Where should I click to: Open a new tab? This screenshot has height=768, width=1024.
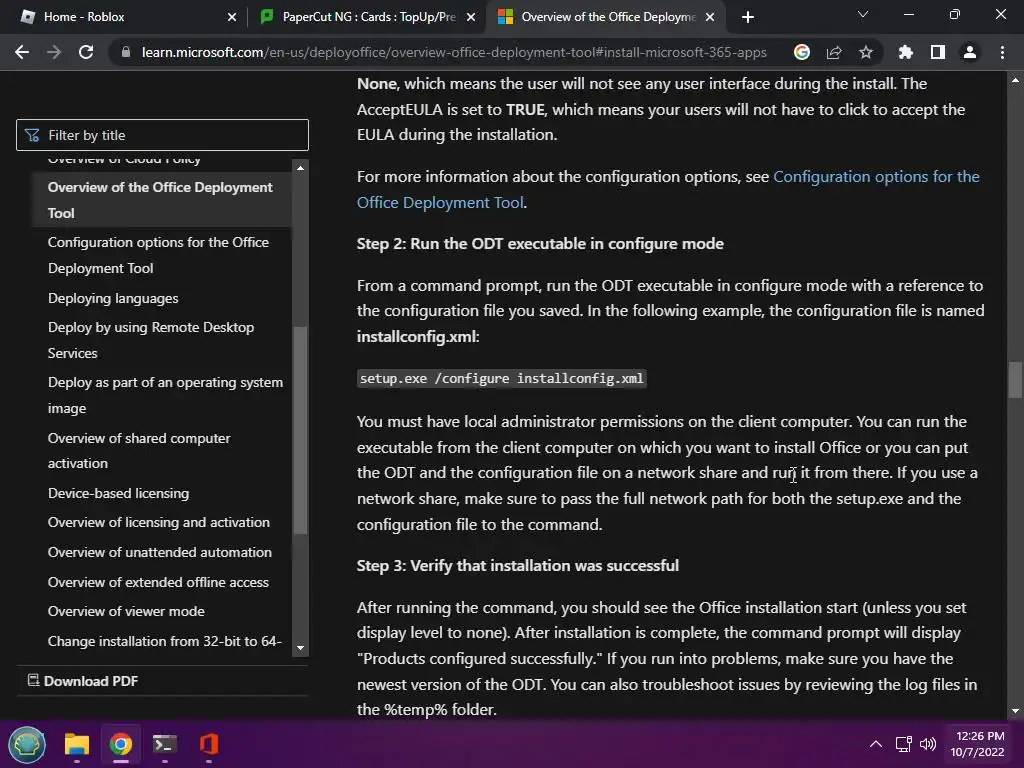coord(748,17)
